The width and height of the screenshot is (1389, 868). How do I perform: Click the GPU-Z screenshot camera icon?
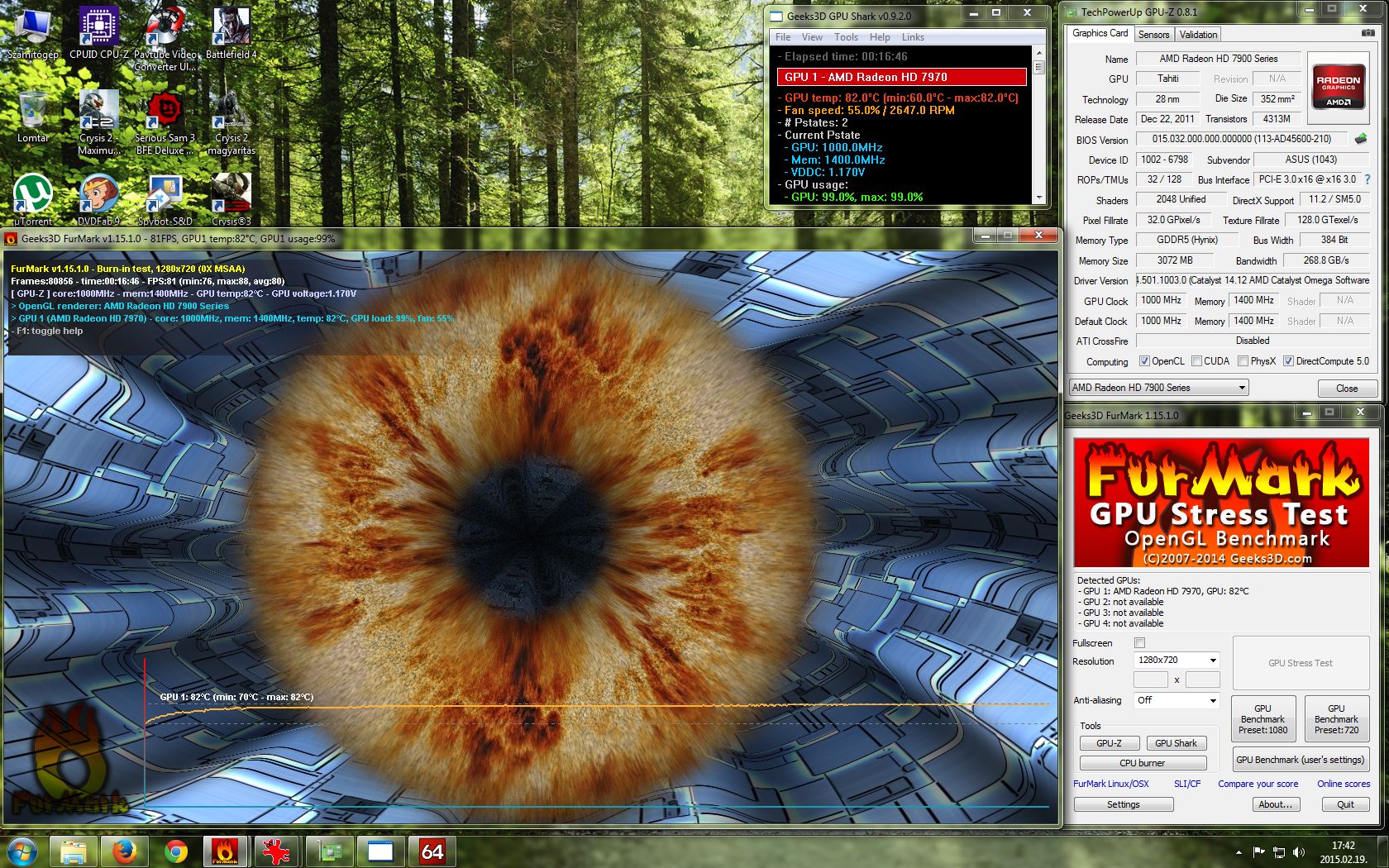tap(1368, 33)
